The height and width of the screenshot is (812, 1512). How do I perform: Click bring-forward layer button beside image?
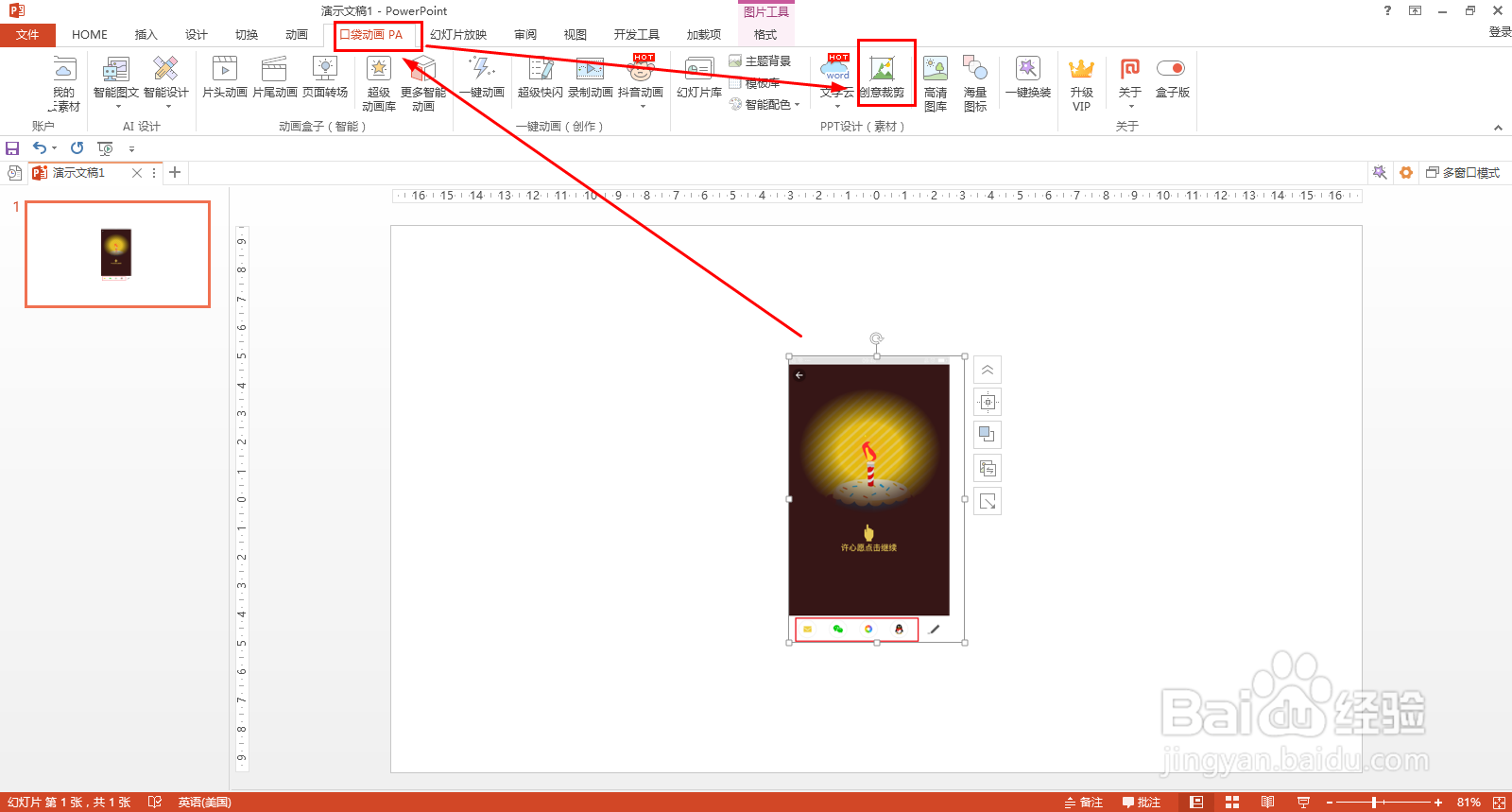pos(988,435)
